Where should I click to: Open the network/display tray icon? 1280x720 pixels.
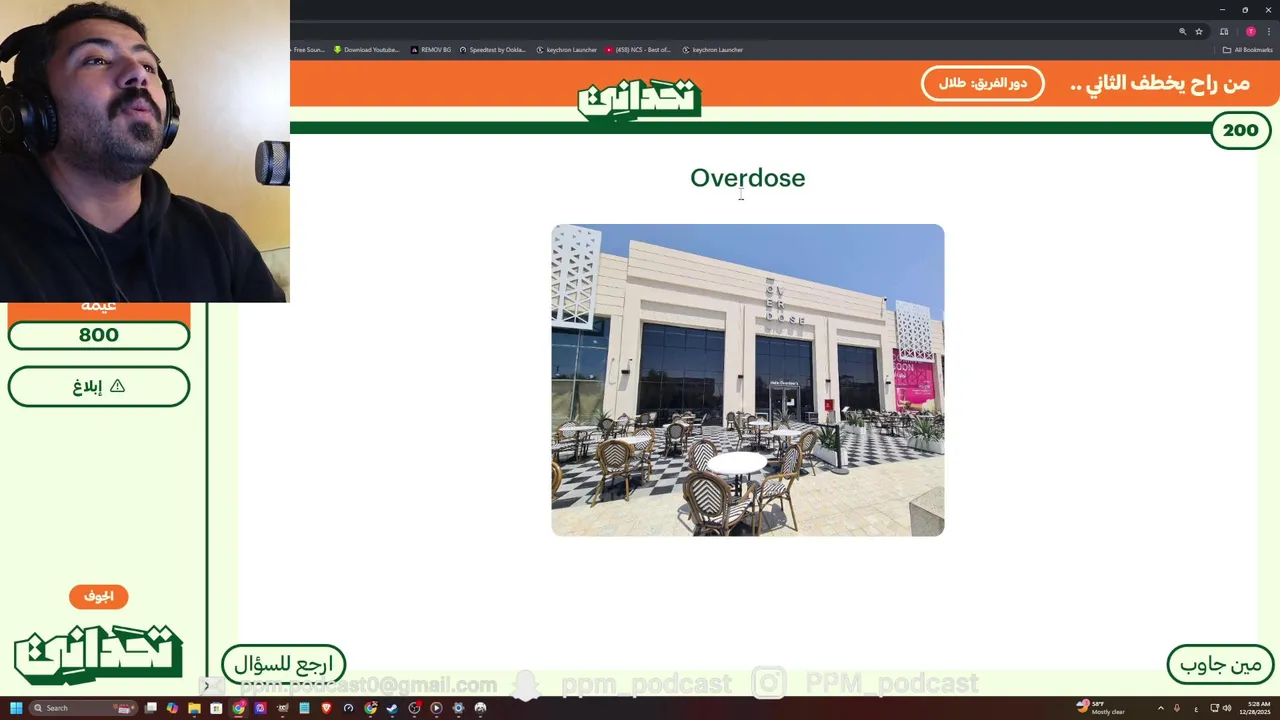coord(1214,708)
